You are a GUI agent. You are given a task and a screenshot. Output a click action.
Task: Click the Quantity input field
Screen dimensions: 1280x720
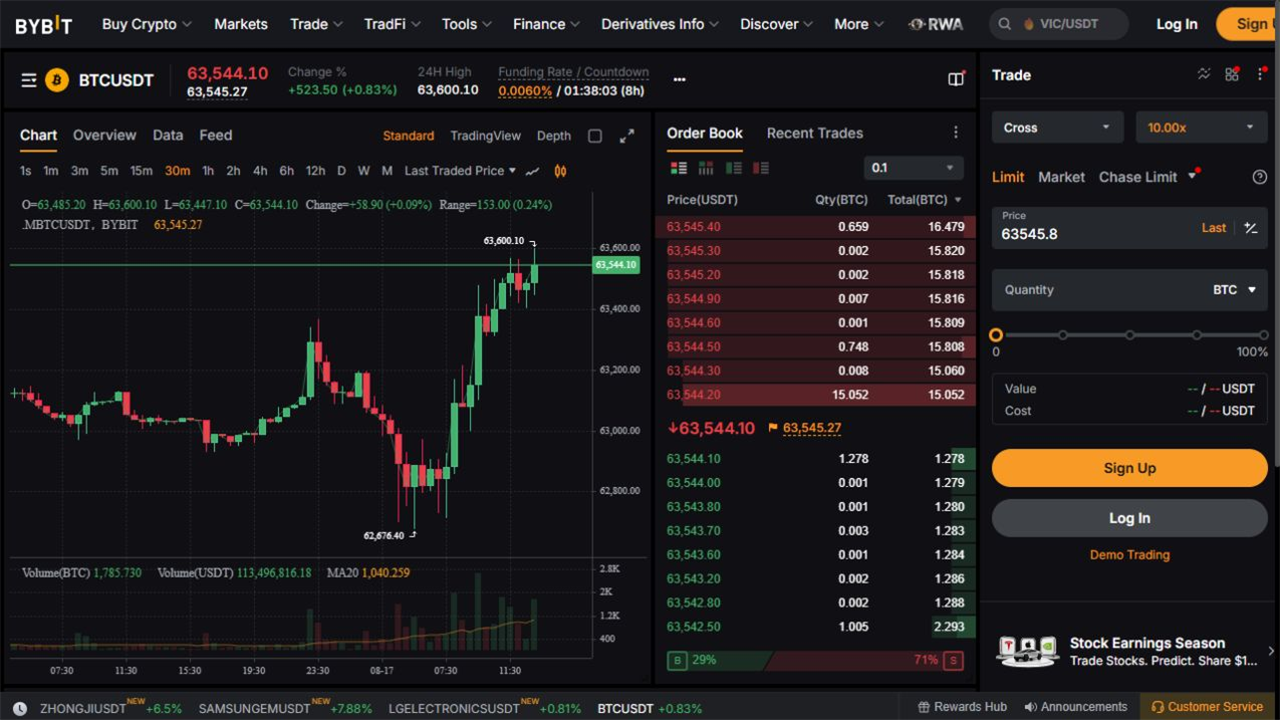1130,290
